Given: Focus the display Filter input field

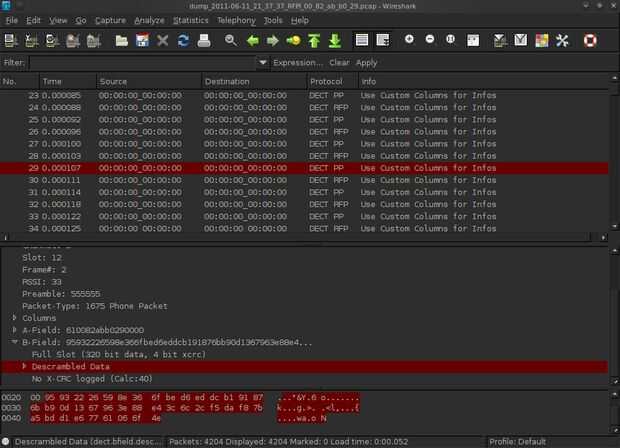Looking at the screenshot, I should pyautogui.click(x=143, y=62).
